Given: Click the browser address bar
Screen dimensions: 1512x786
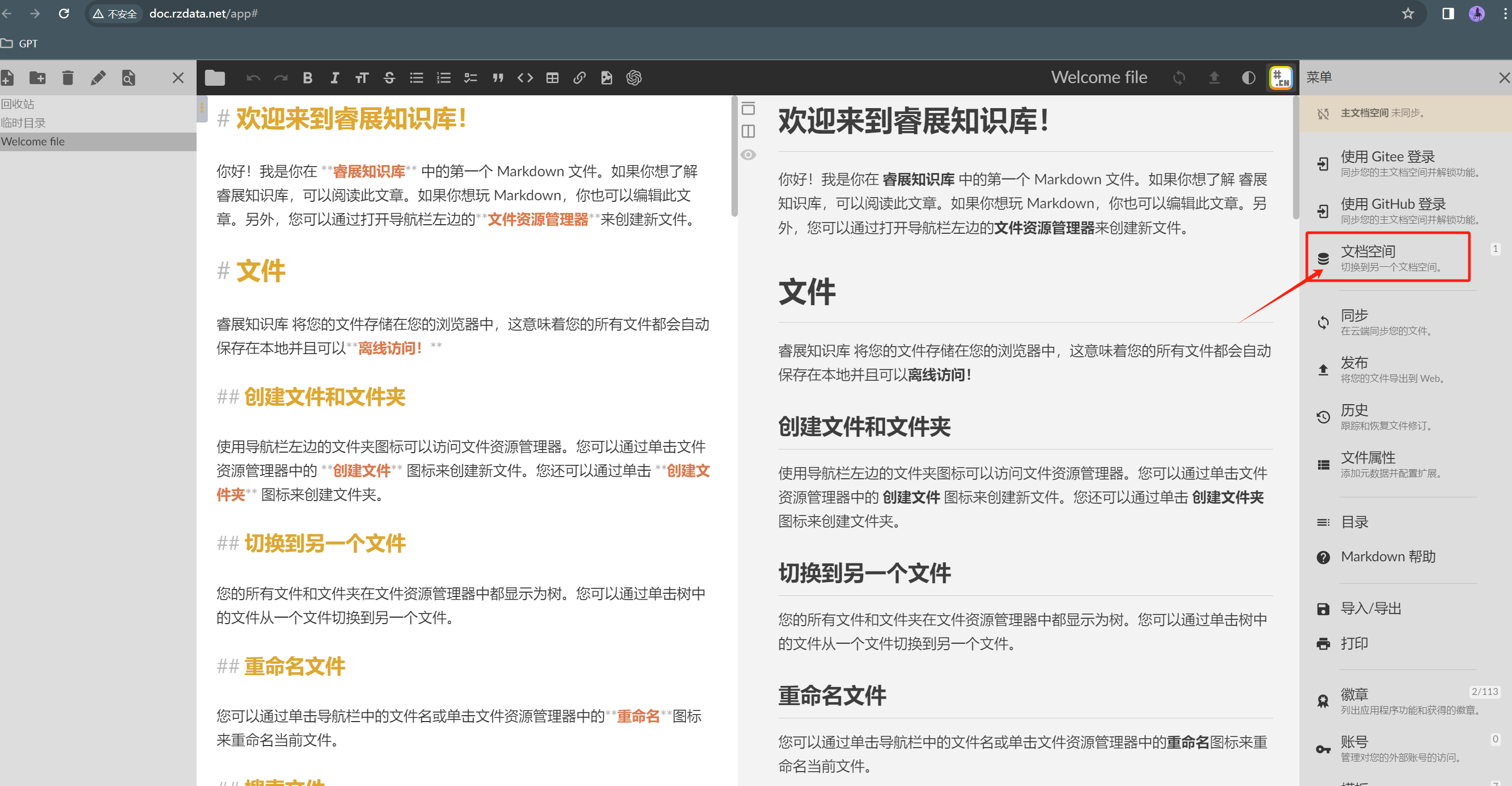Looking at the screenshot, I should 203,13.
